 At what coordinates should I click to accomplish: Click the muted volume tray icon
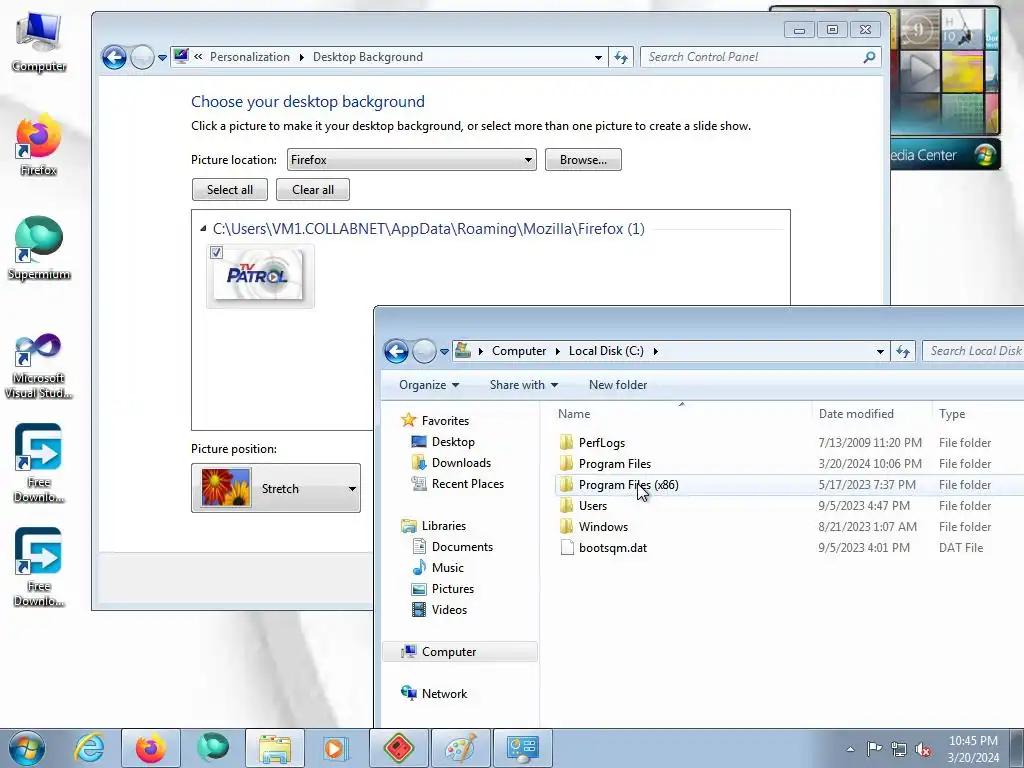pyautogui.click(x=923, y=749)
